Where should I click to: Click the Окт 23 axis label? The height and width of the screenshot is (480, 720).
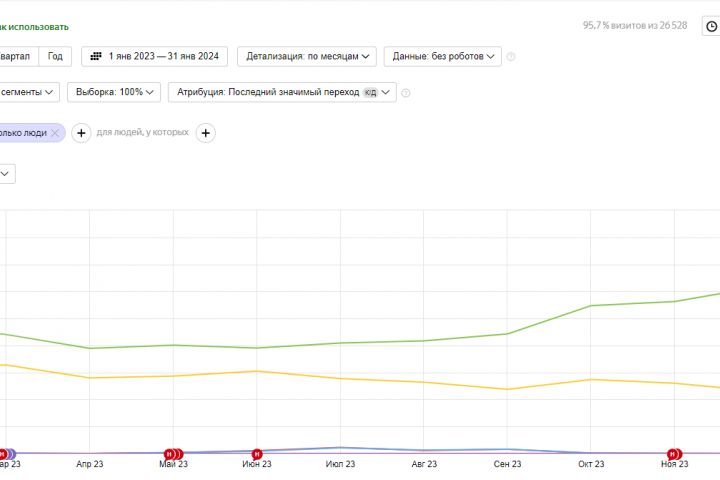coord(591,464)
